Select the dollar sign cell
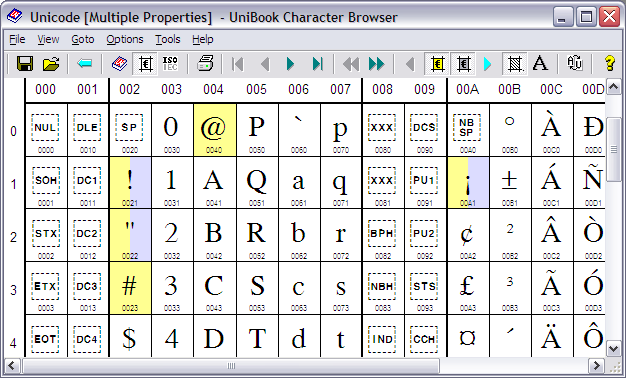626x378 pixels. tap(130, 336)
